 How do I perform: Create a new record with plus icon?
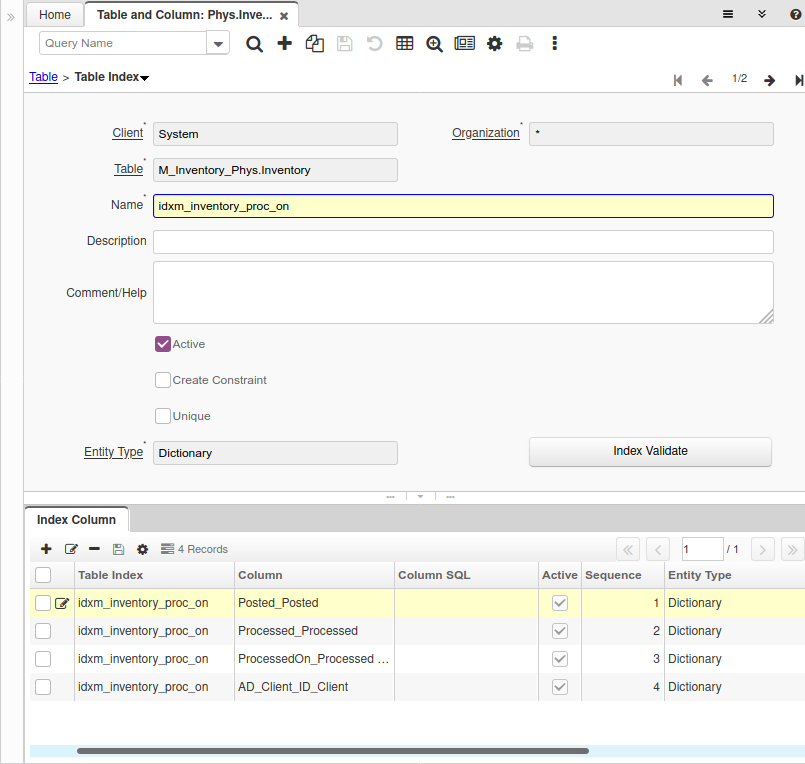tap(285, 43)
